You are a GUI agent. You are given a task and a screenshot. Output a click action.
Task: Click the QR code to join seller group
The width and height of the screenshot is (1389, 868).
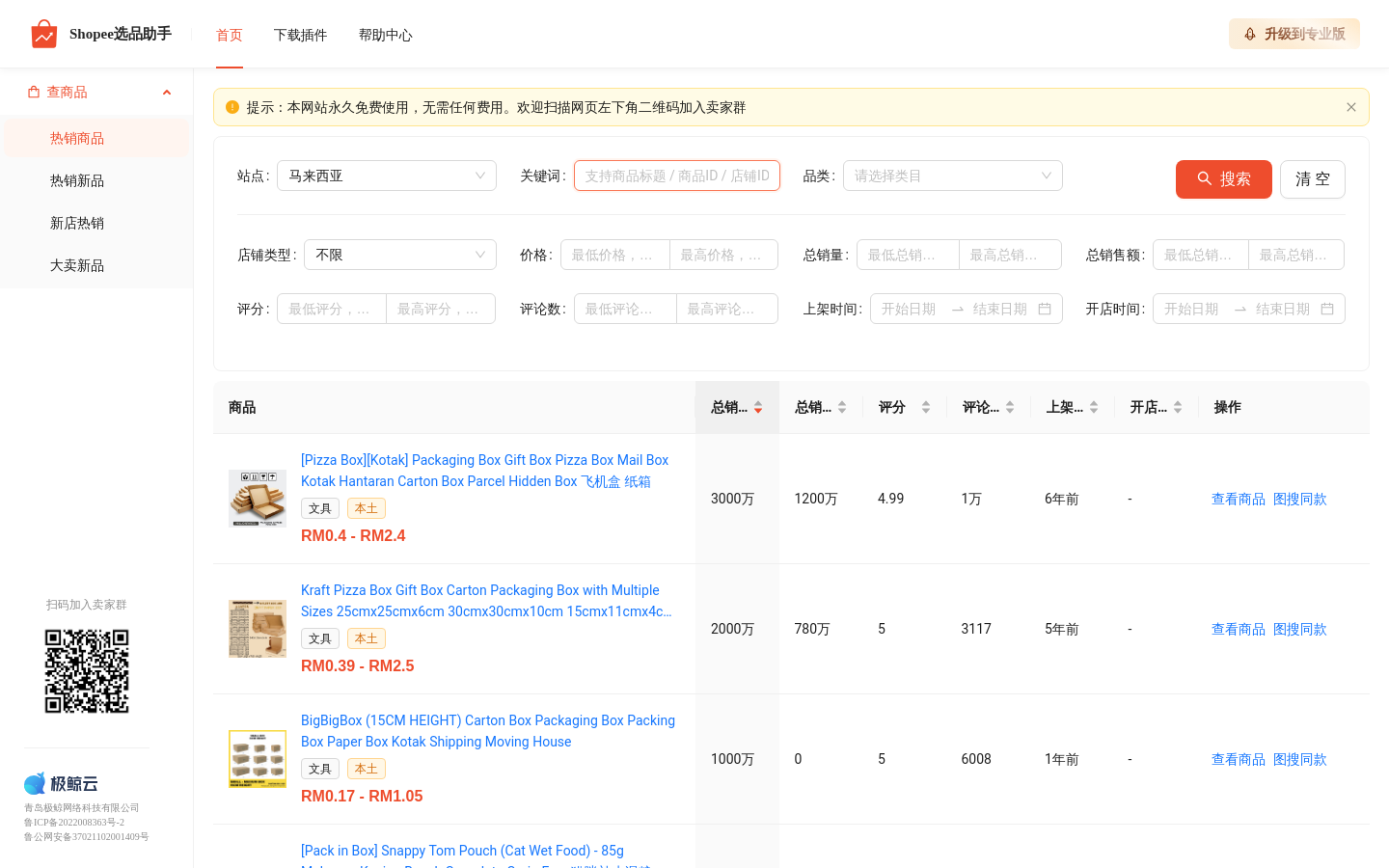[x=87, y=671]
